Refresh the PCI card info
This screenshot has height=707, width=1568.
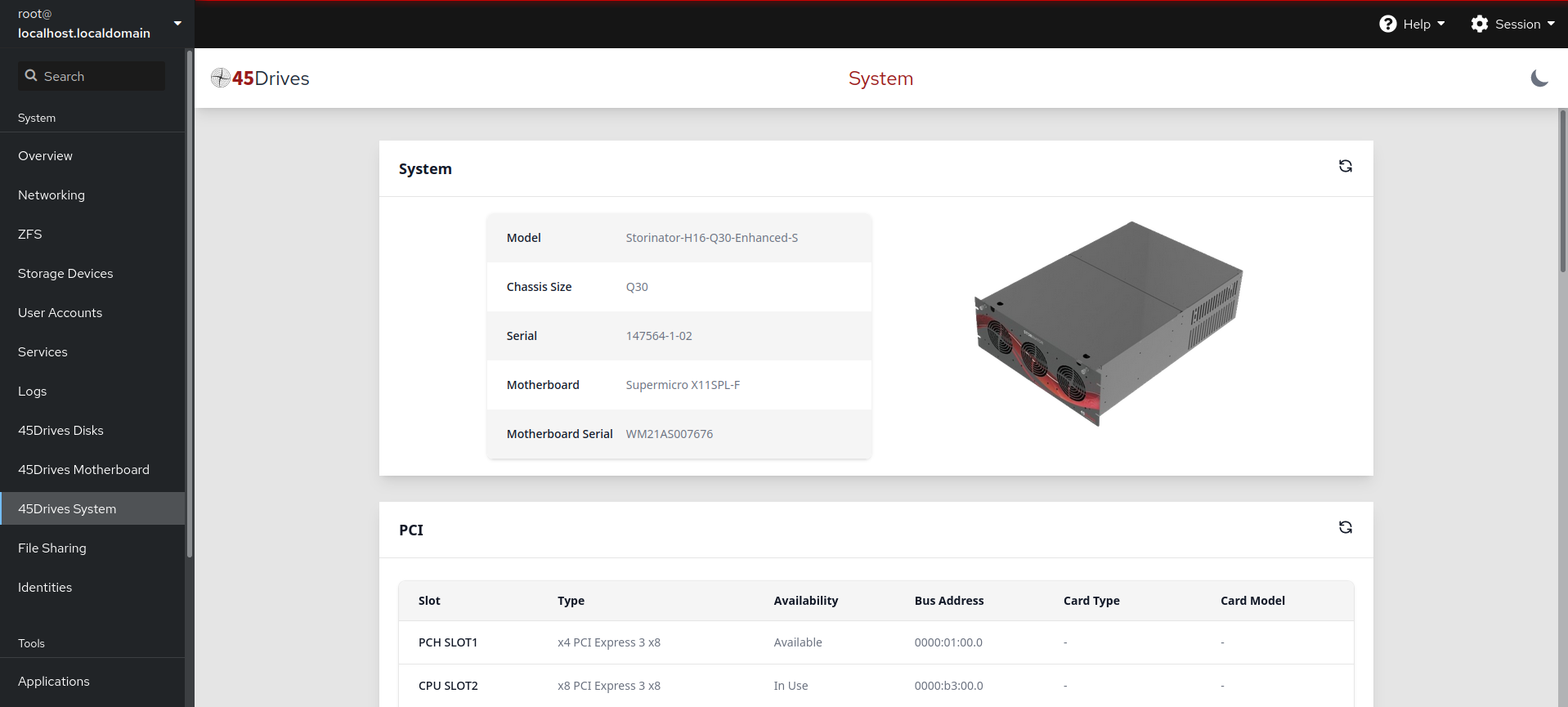(1345, 528)
